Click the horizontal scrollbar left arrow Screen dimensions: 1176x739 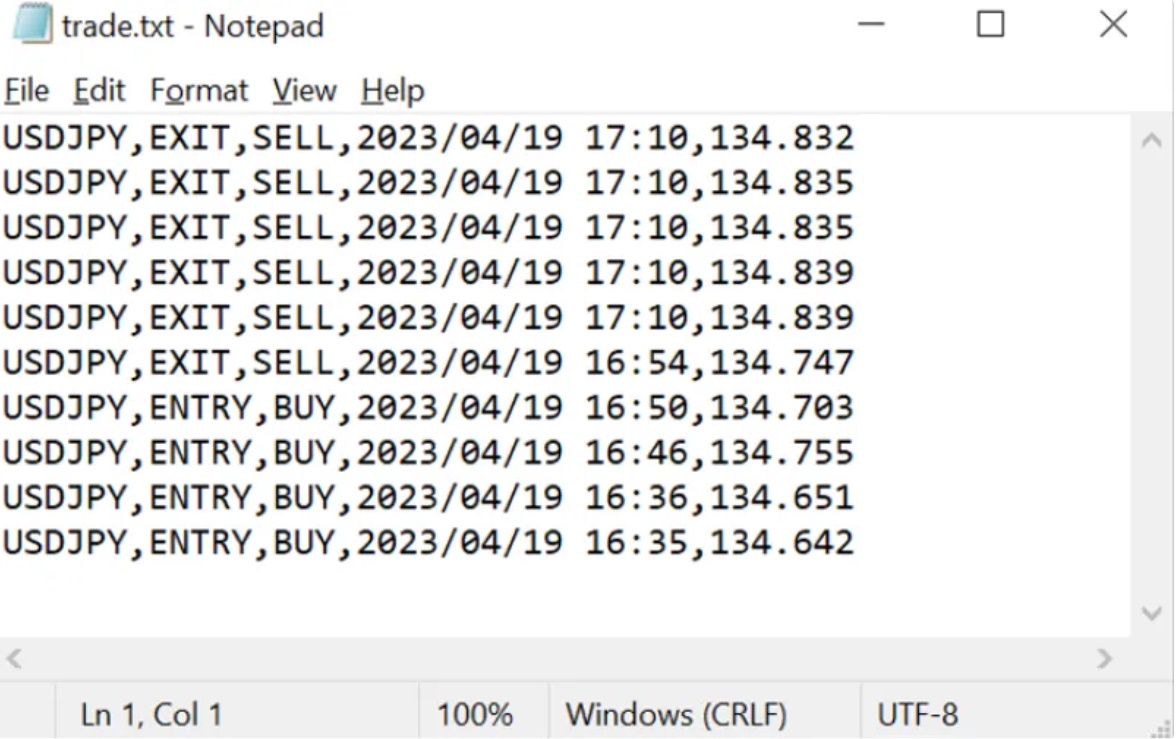pos(15,659)
